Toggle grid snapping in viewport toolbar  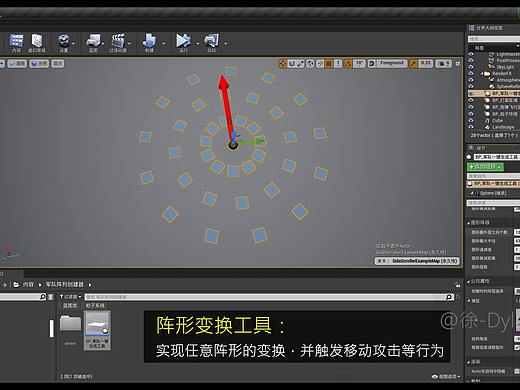329,63
